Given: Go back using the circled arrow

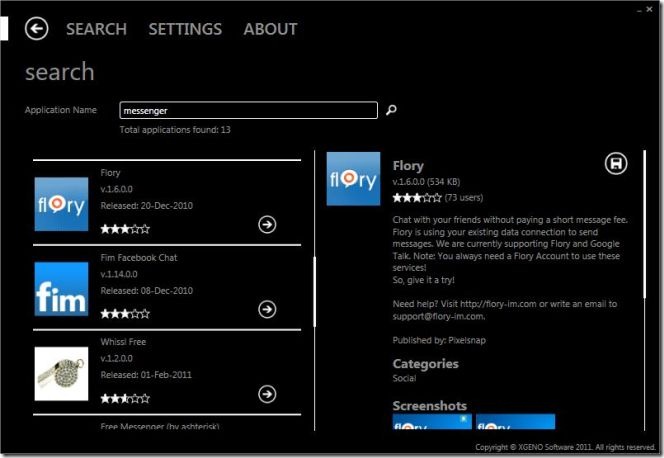Looking at the screenshot, I should click(36, 29).
